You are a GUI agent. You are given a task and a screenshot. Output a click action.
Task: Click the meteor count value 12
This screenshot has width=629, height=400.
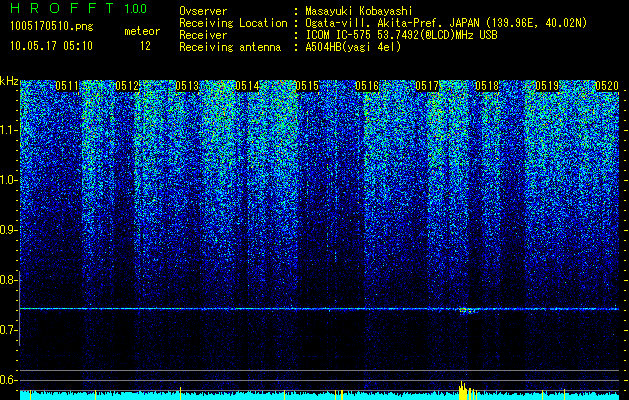coord(145,46)
